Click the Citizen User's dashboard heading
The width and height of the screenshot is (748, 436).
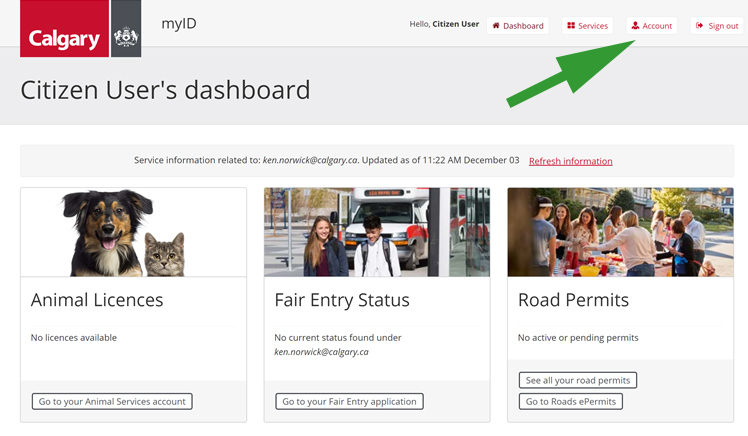click(165, 90)
